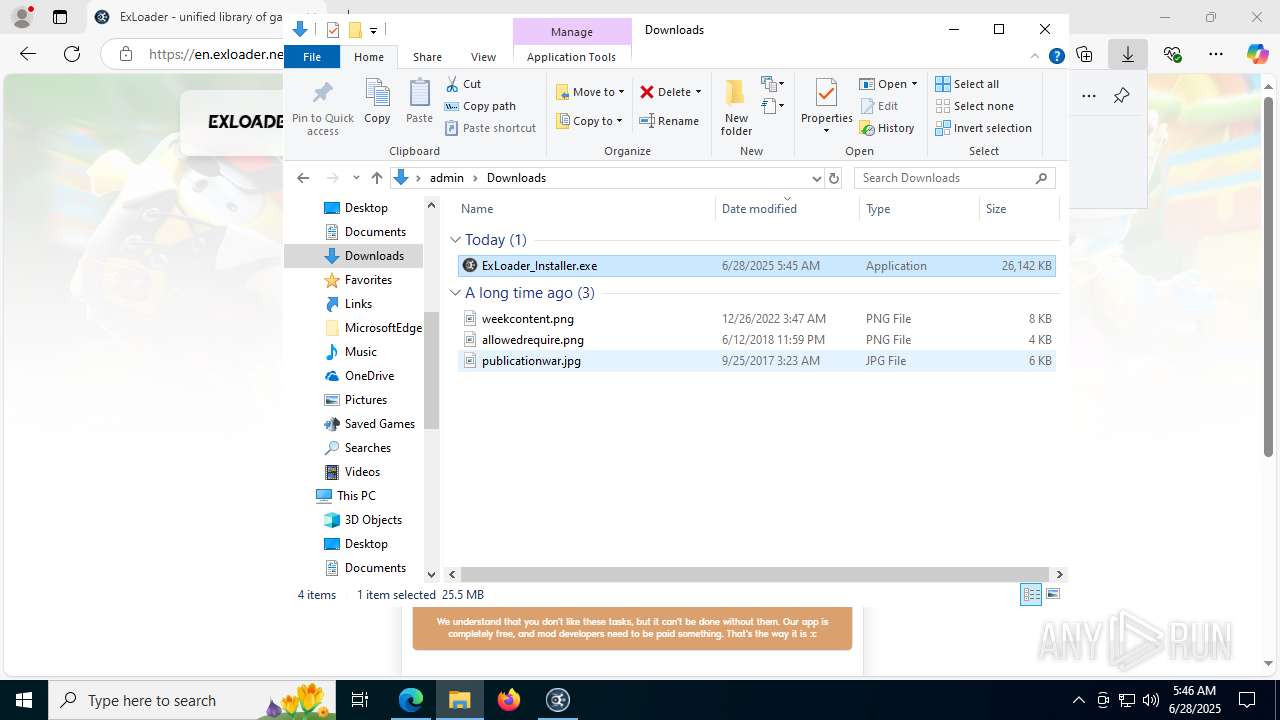This screenshot has height=720, width=1280.
Task: Select weekcontent.png file
Action: 756,319
